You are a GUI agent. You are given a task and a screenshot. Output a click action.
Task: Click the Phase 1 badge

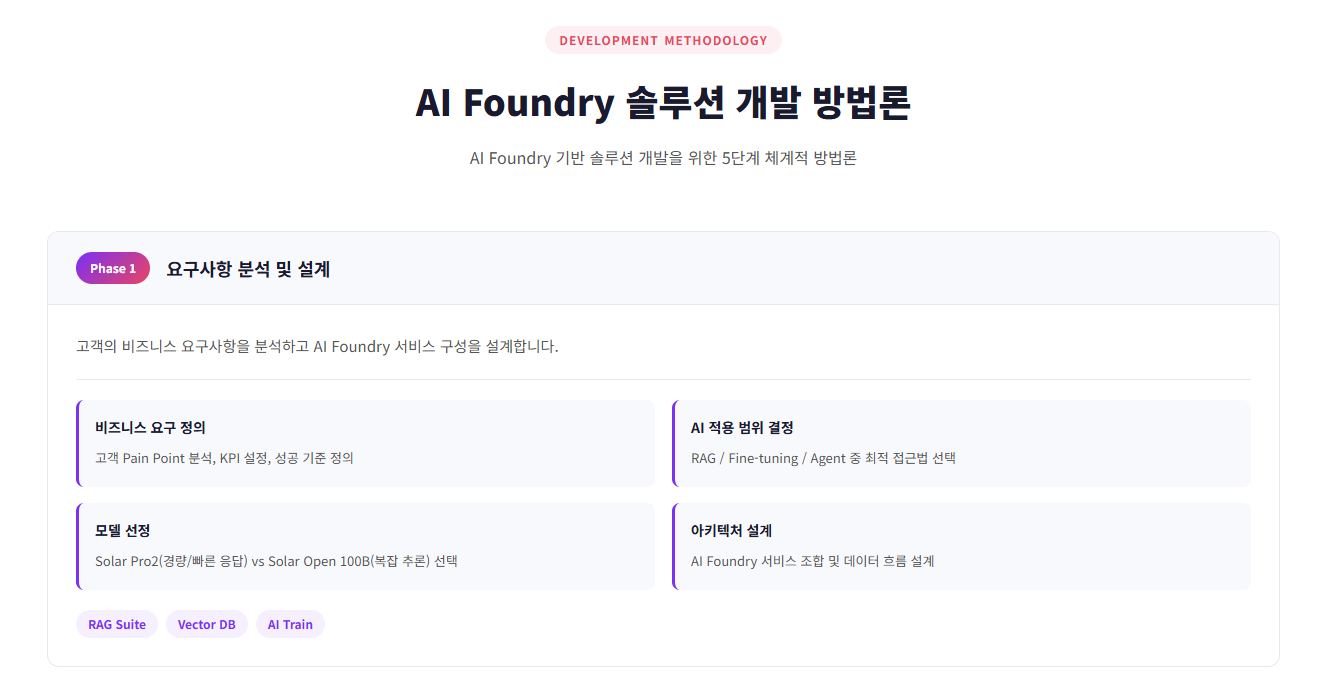(x=112, y=267)
